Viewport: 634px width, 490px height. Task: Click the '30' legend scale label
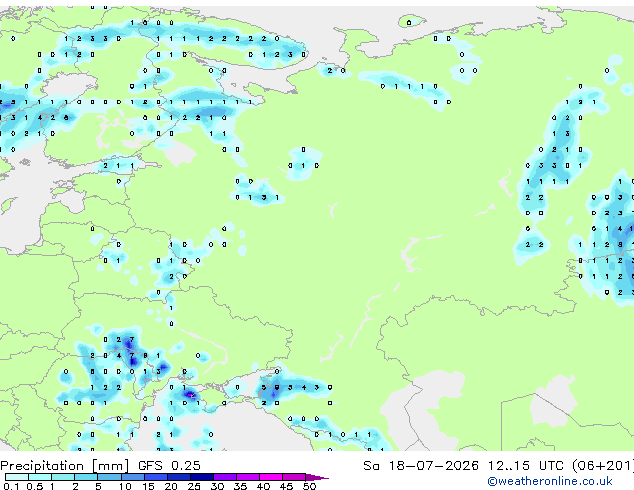(217, 486)
